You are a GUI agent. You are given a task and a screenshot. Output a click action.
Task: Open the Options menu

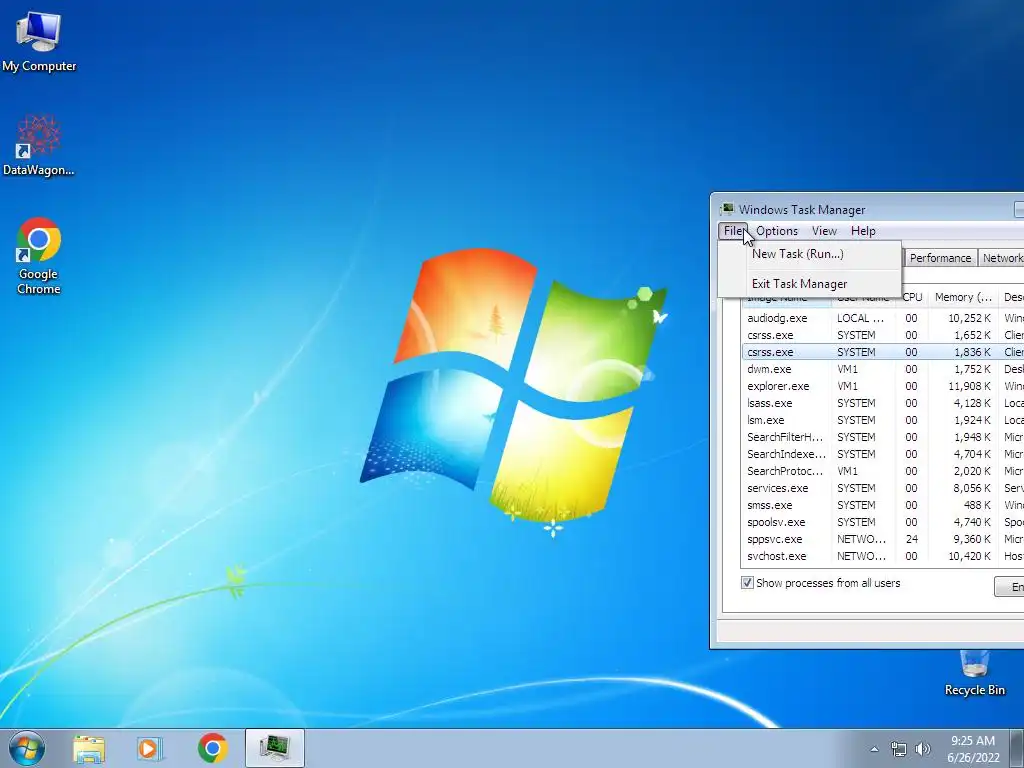click(777, 231)
